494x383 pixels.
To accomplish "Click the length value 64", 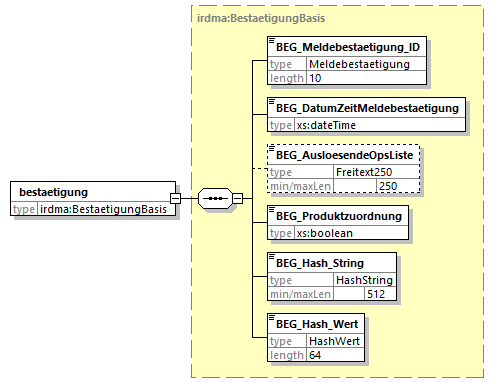I will 315,355.
